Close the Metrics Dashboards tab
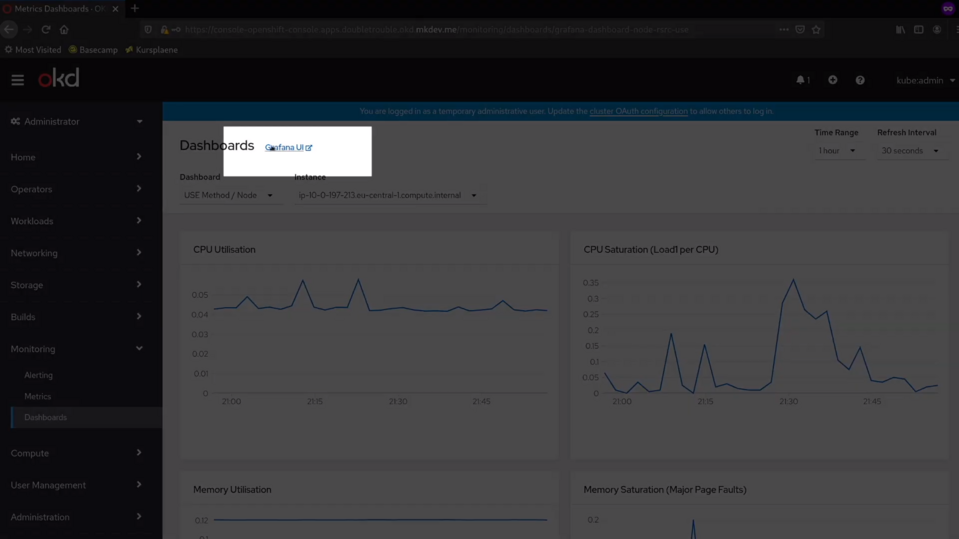Image resolution: width=959 pixels, height=539 pixels. (115, 9)
